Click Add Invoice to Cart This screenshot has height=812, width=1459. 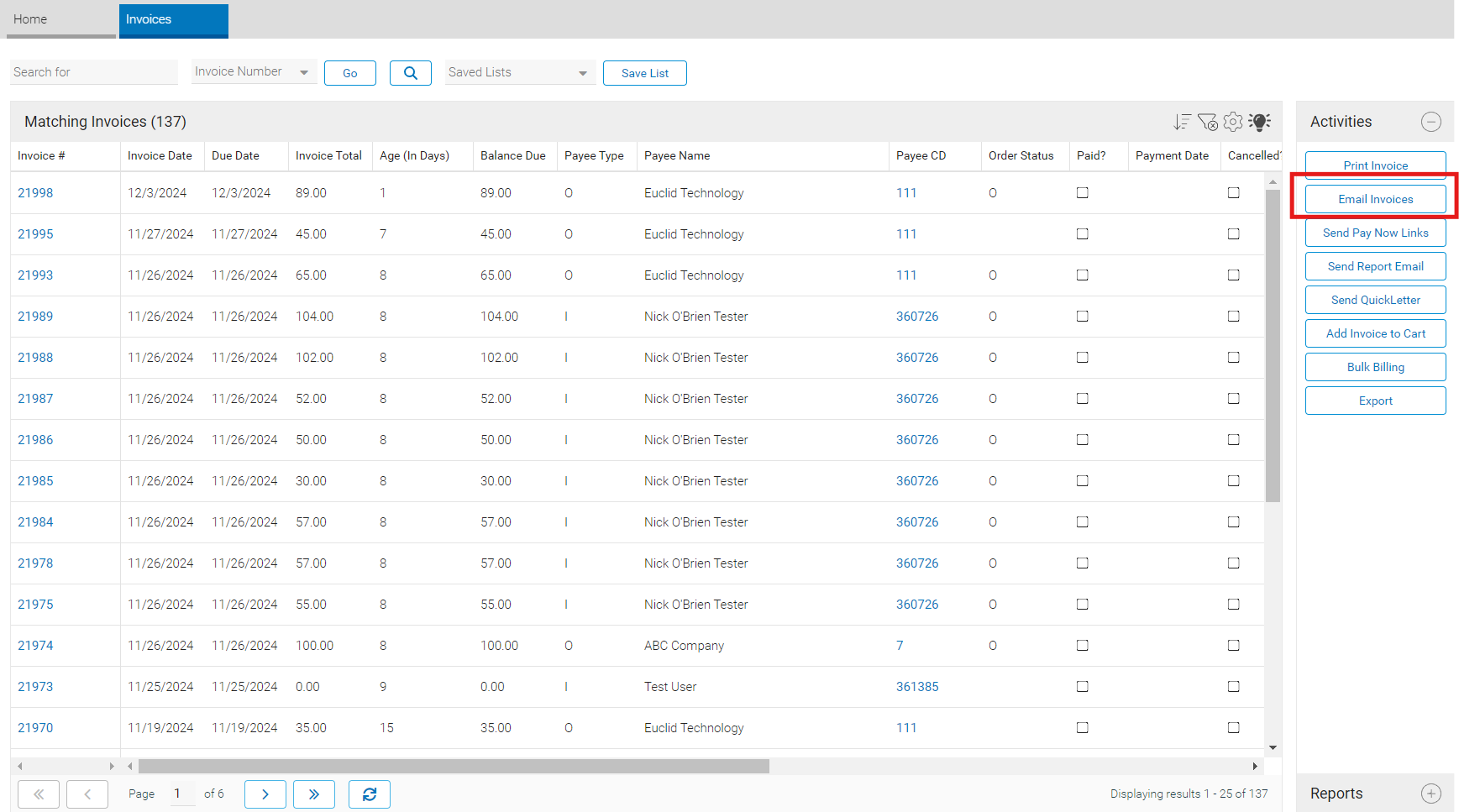[x=1376, y=333]
